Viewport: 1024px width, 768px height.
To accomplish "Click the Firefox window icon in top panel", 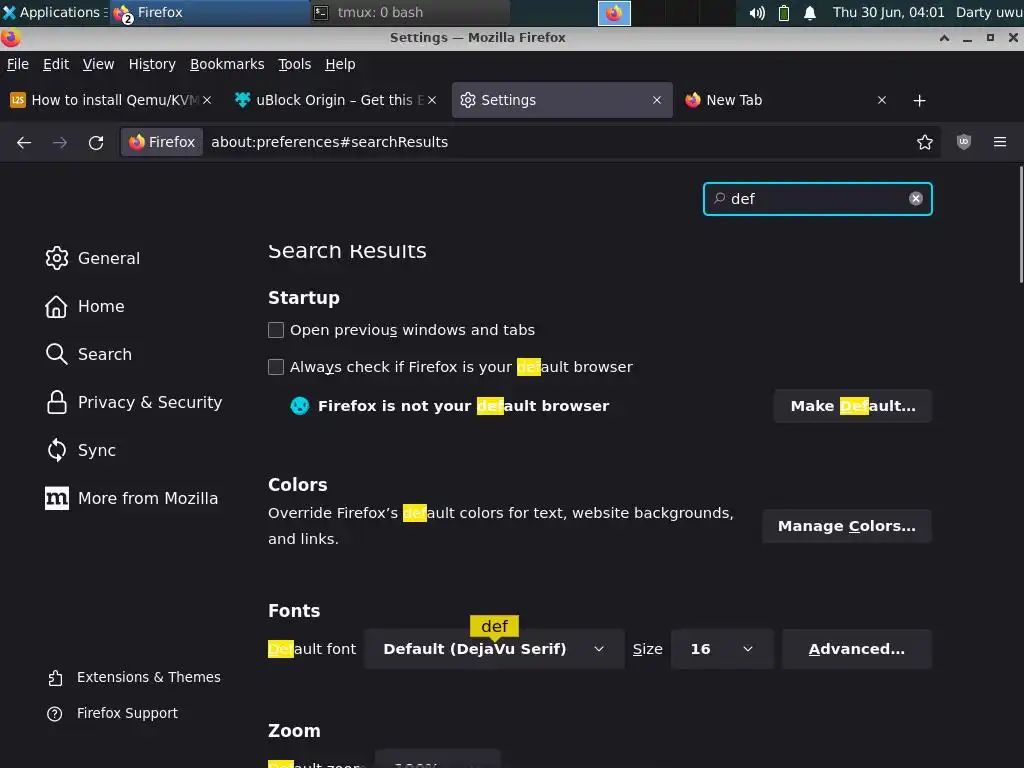I will pyautogui.click(x=614, y=13).
